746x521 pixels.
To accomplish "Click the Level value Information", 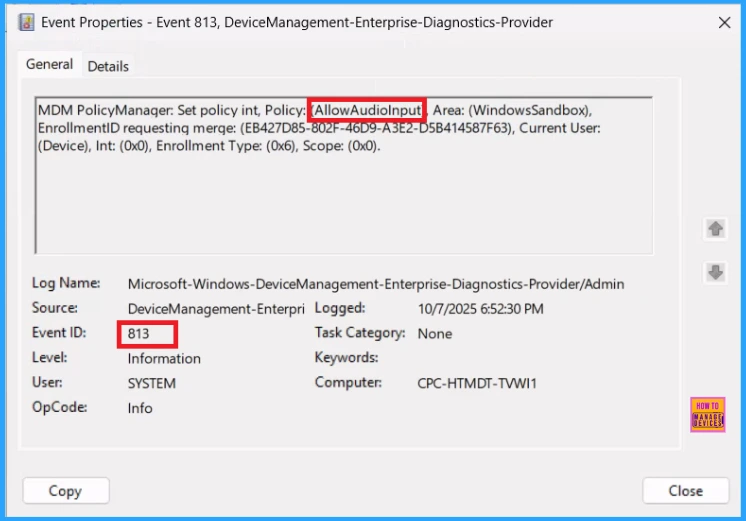I will point(164,358).
